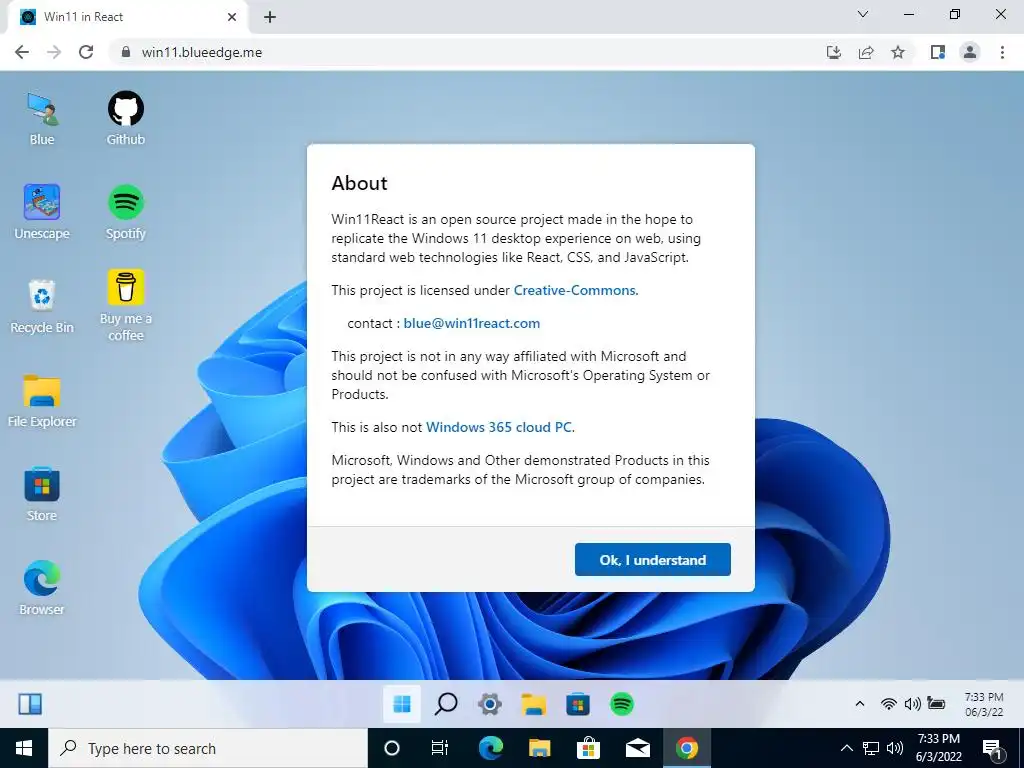Click the Win11 taskbar search icon
The width and height of the screenshot is (1024, 768).
(x=446, y=704)
